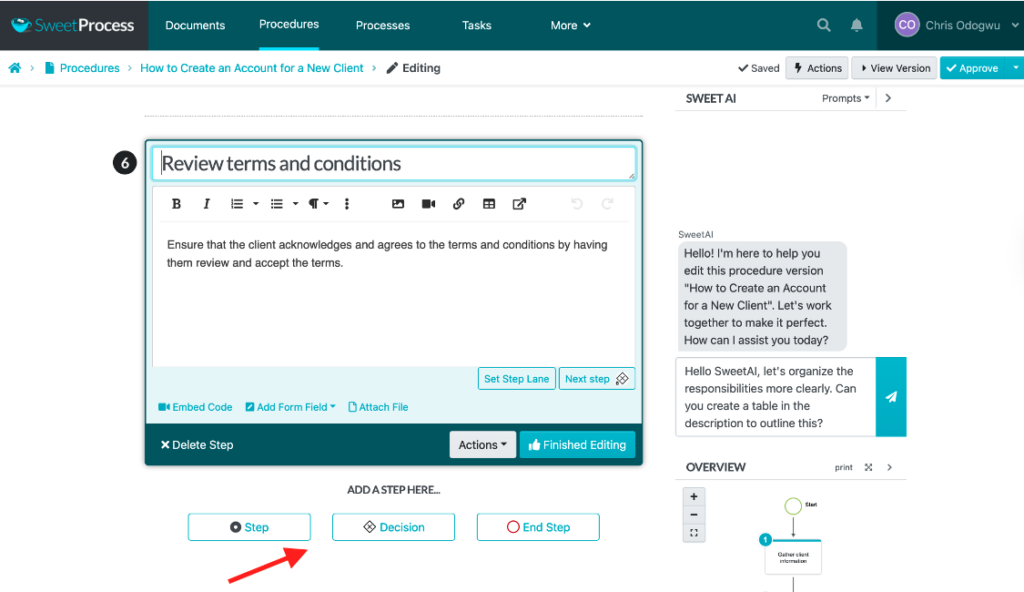Send the message to SweetAI
The height and width of the screenshot is (592, 1024).
point(891,397)
